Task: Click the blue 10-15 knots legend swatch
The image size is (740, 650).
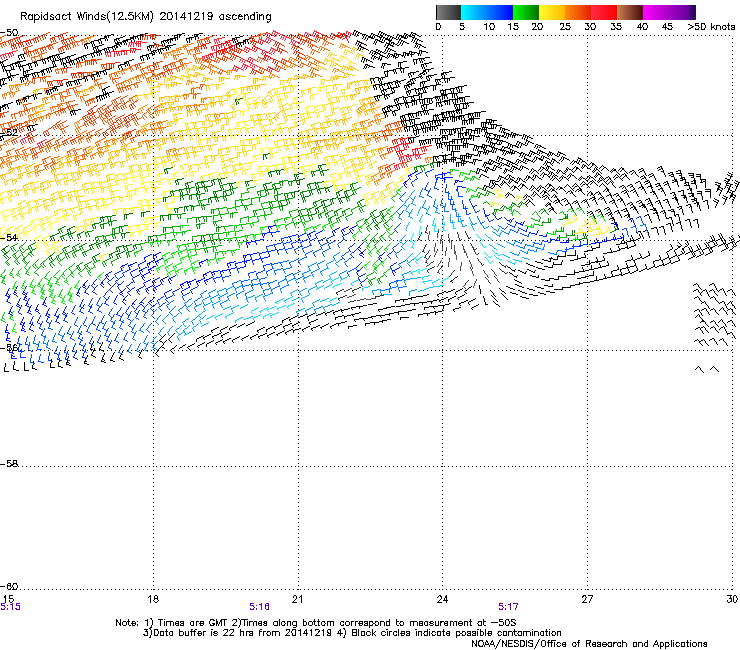Action: 500,12
